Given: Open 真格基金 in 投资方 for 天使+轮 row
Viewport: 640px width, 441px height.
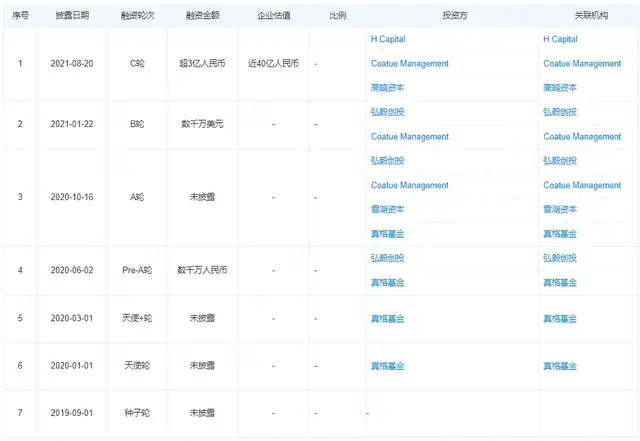Looking at the screenshot, I should point(387,318).
